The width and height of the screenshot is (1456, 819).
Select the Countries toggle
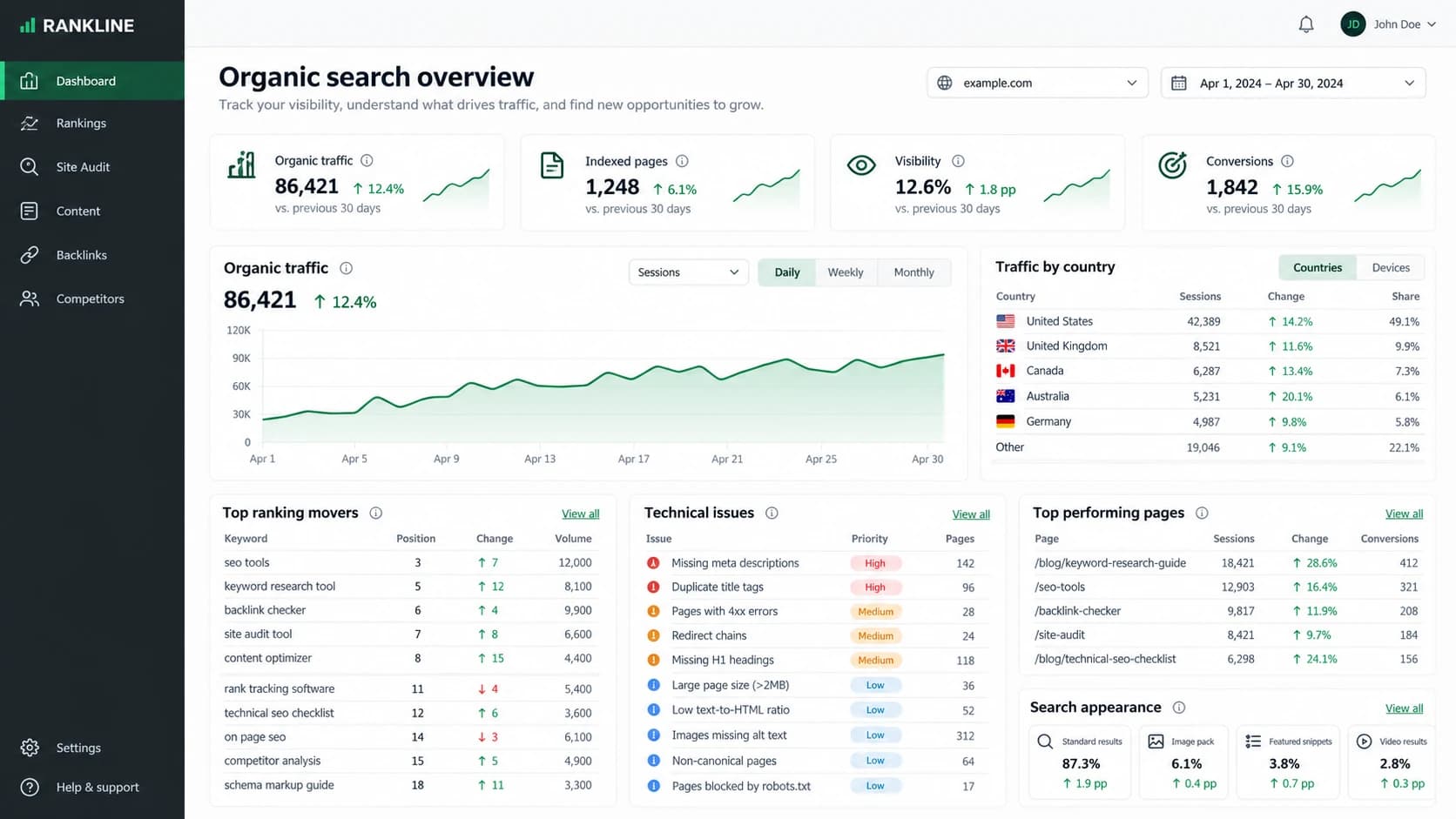(x=1318, y=267)
